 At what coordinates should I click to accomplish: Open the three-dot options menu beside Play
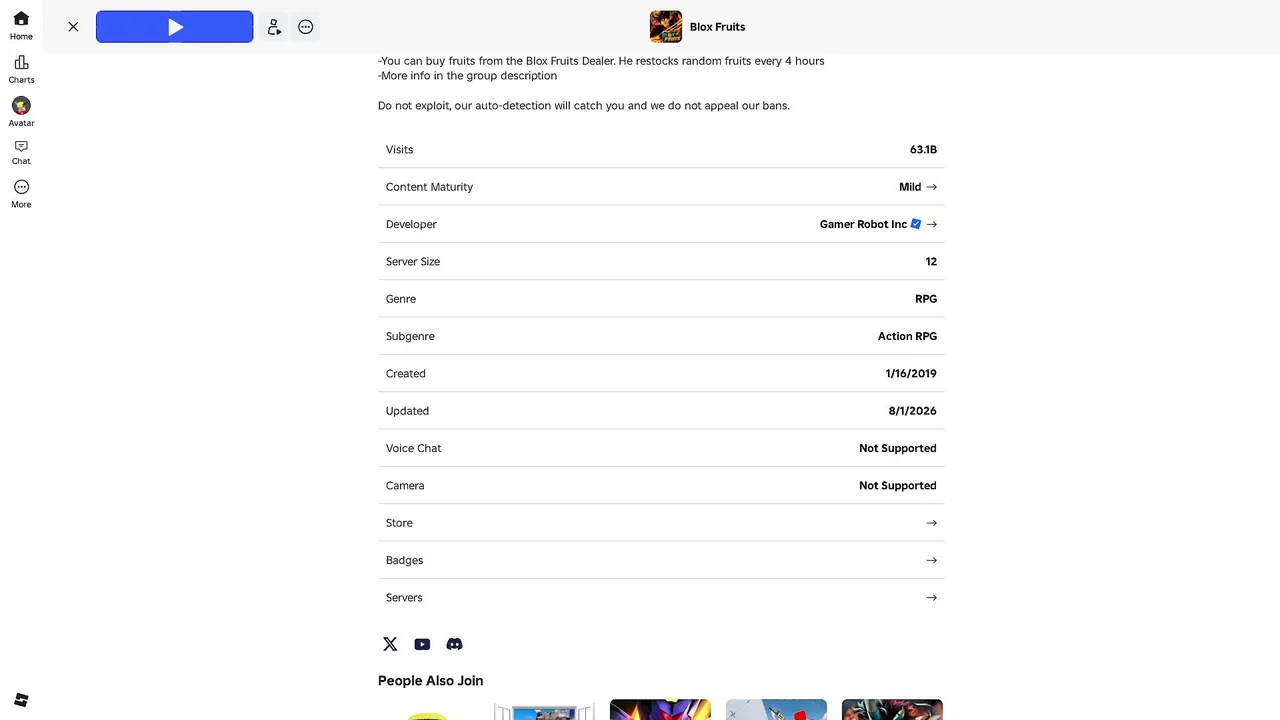(x=306, y=27)
